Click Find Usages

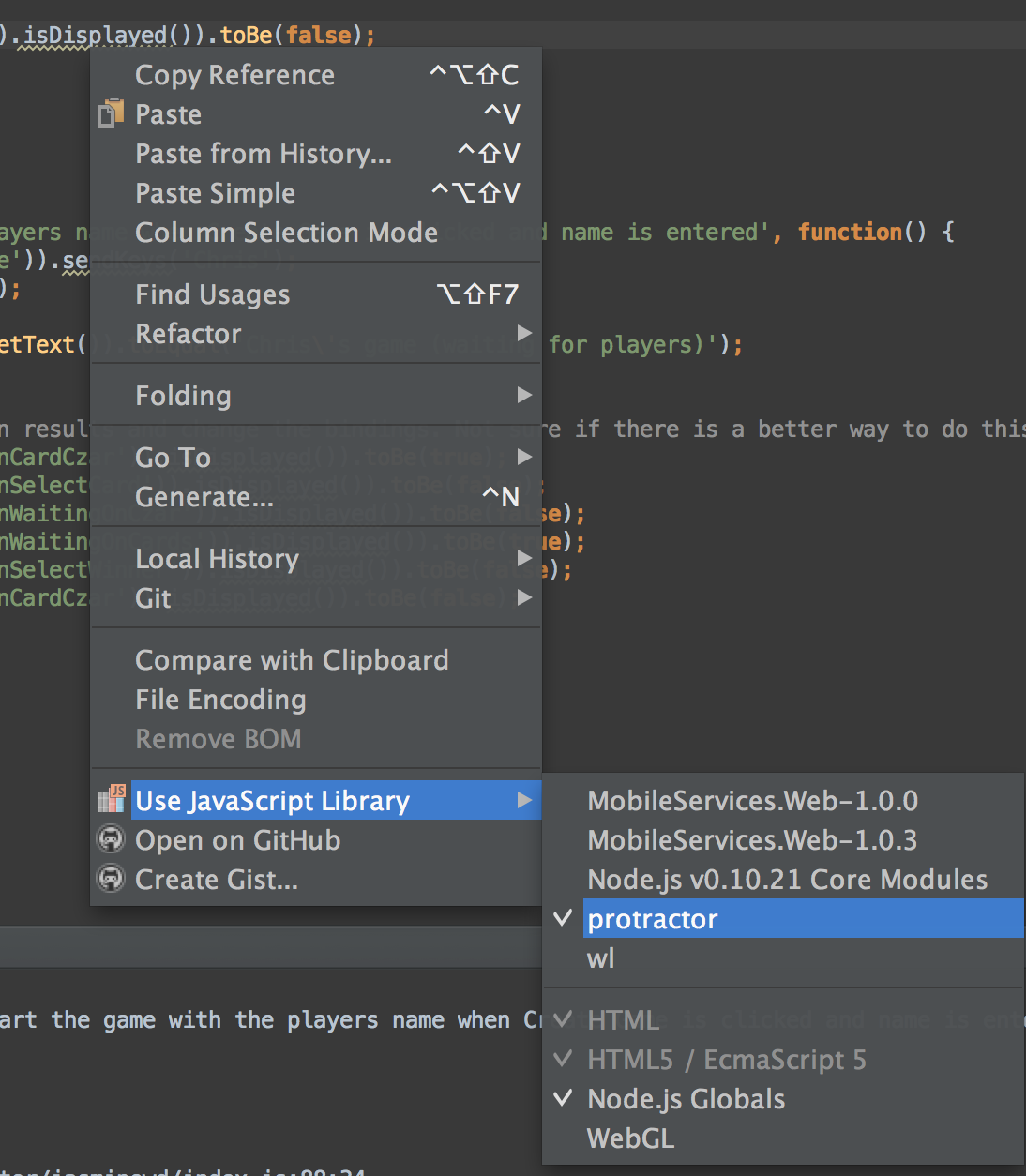coord(212,294)
